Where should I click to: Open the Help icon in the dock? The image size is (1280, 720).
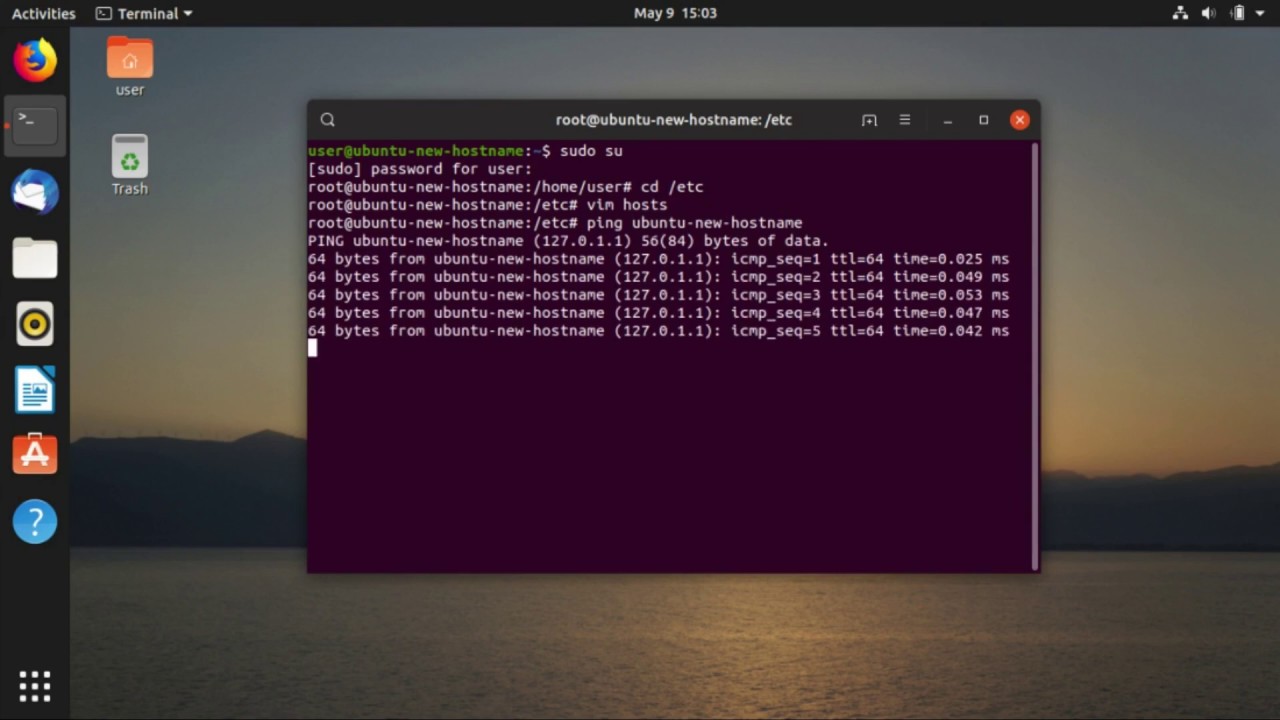pyautogui.click(x=35, y=521)
